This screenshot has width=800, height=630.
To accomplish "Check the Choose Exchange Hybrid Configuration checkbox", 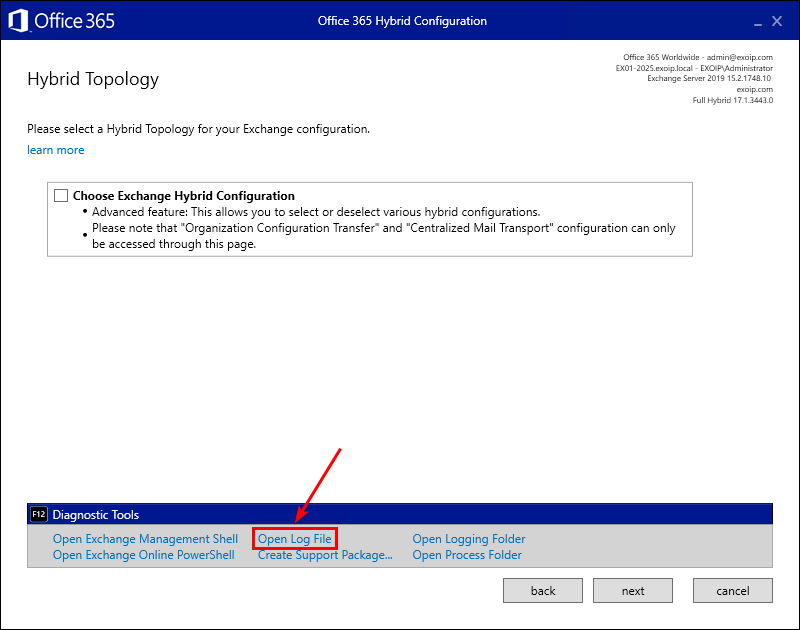I will (61, 195).
